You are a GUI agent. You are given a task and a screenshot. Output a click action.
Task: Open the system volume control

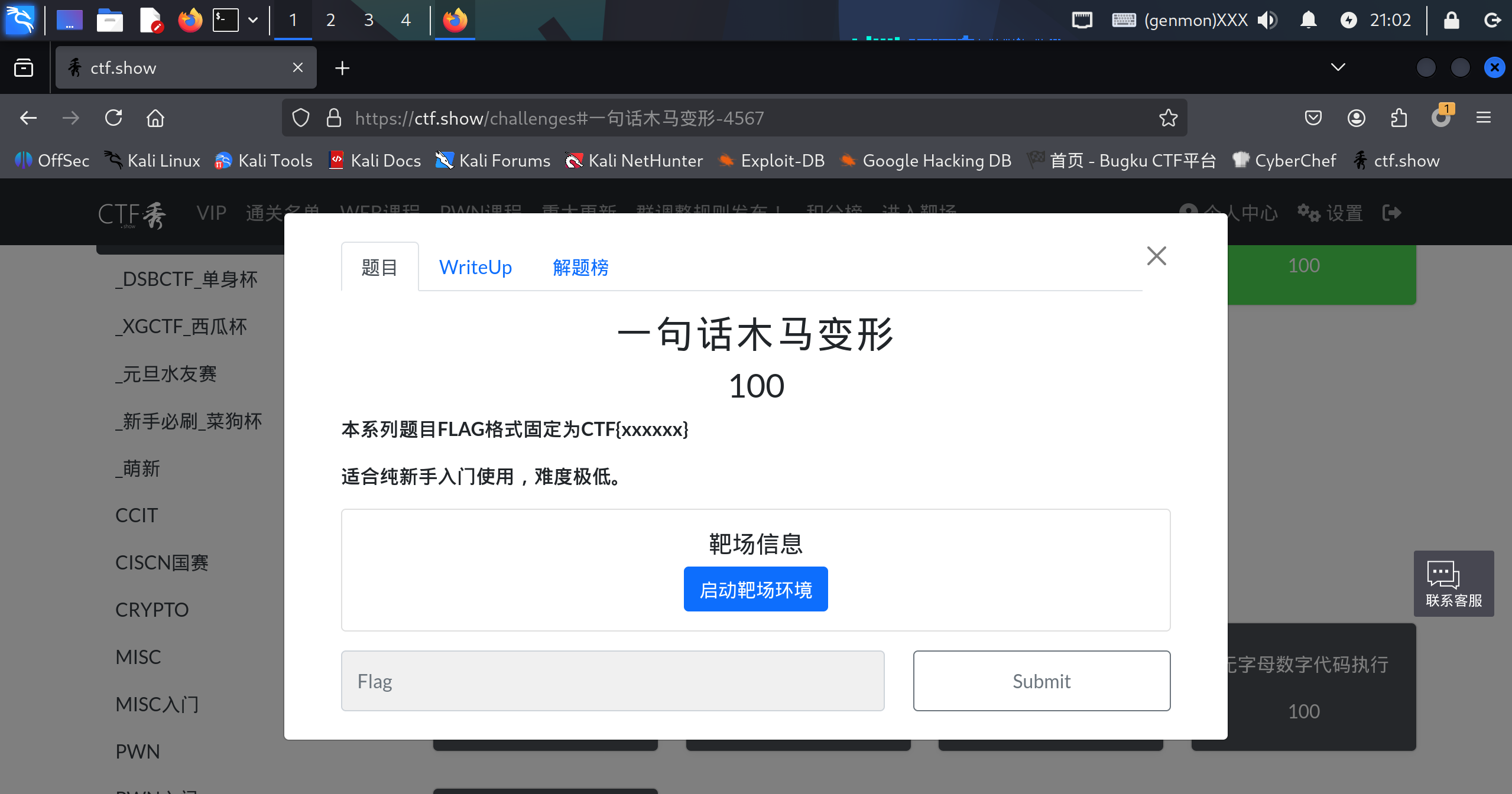[x=1267, y=20]
